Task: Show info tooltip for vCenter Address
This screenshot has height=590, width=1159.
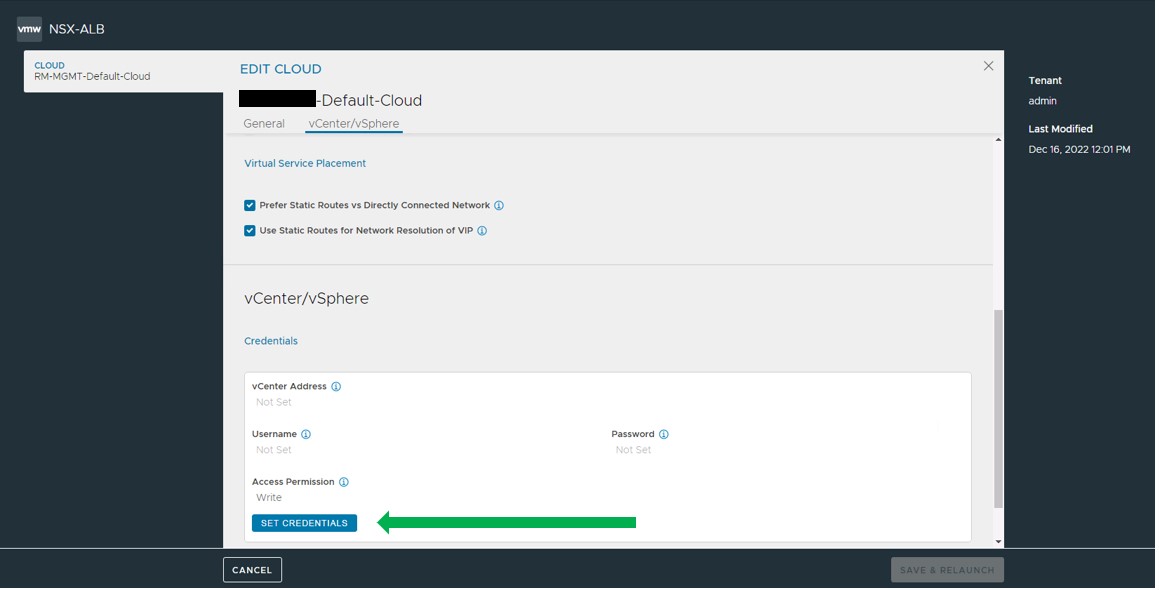Action: [x=336, y=387]
